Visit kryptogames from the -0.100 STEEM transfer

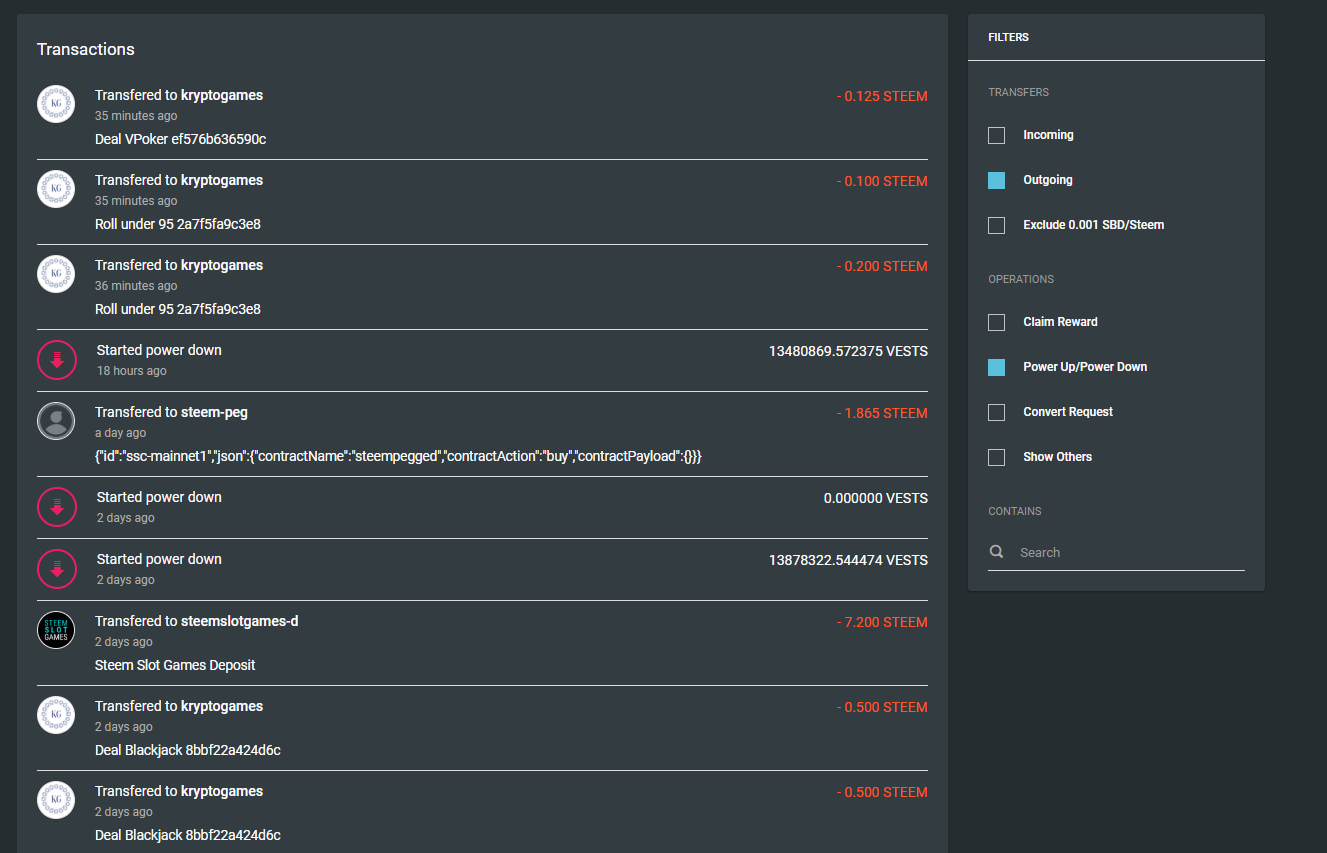point(222,180)
